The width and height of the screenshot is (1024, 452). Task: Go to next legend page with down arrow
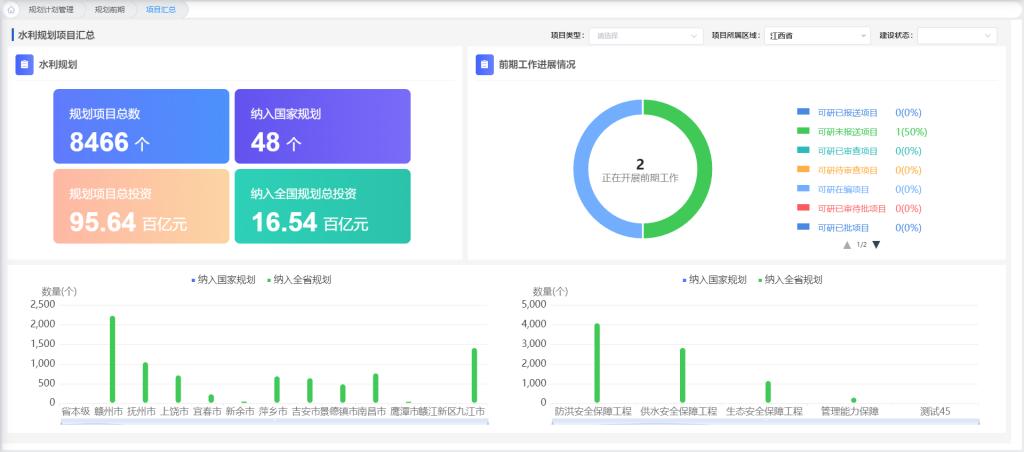pyautogui.click(x=876, y=245)
